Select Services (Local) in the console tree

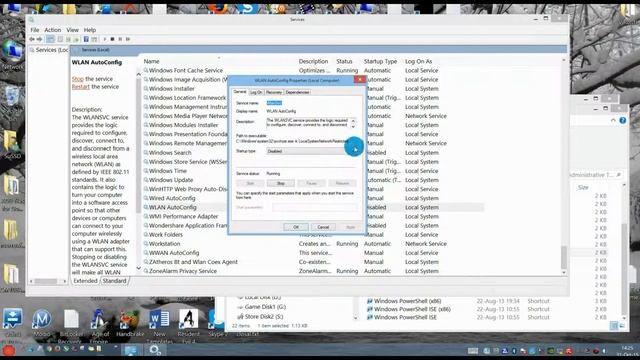(x=49, y=50)
